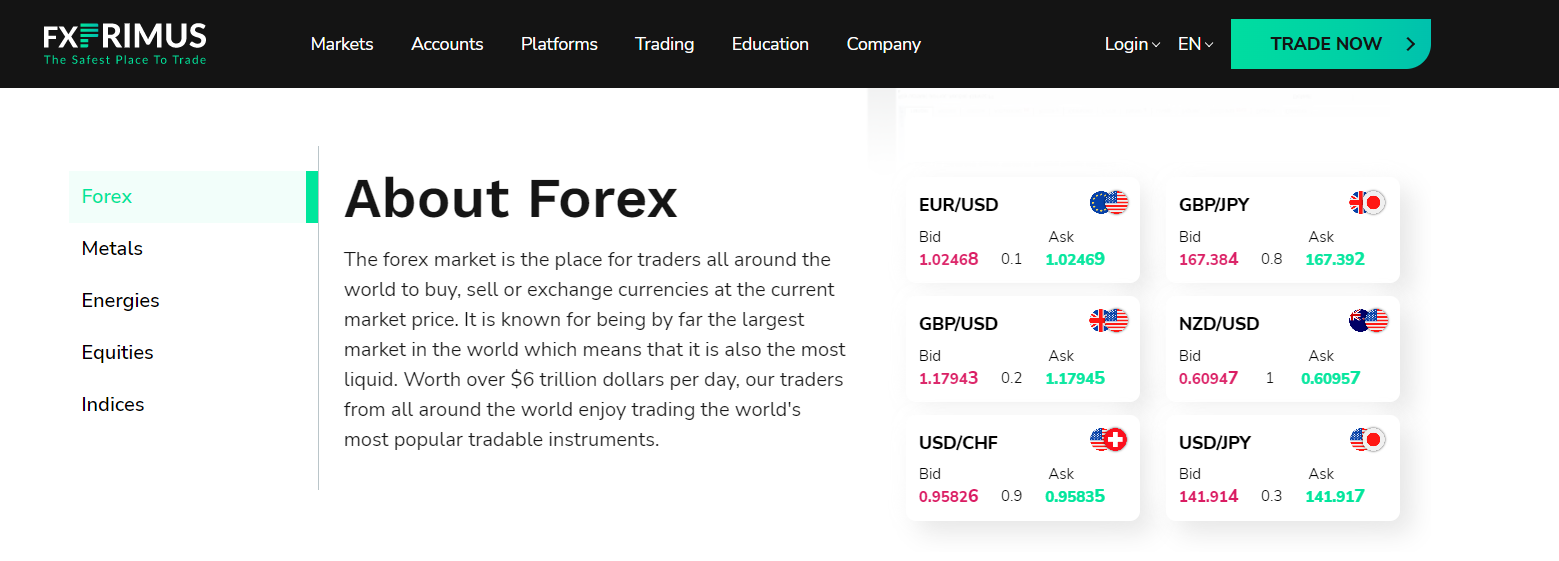Open the EN language selector

tap(1195, 44)
